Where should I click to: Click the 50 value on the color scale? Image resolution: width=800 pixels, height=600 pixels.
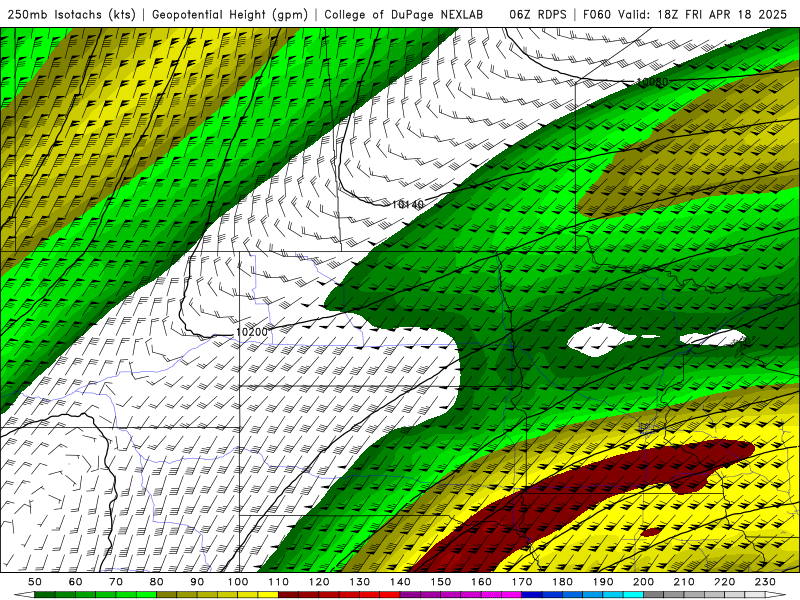[35, 582]
